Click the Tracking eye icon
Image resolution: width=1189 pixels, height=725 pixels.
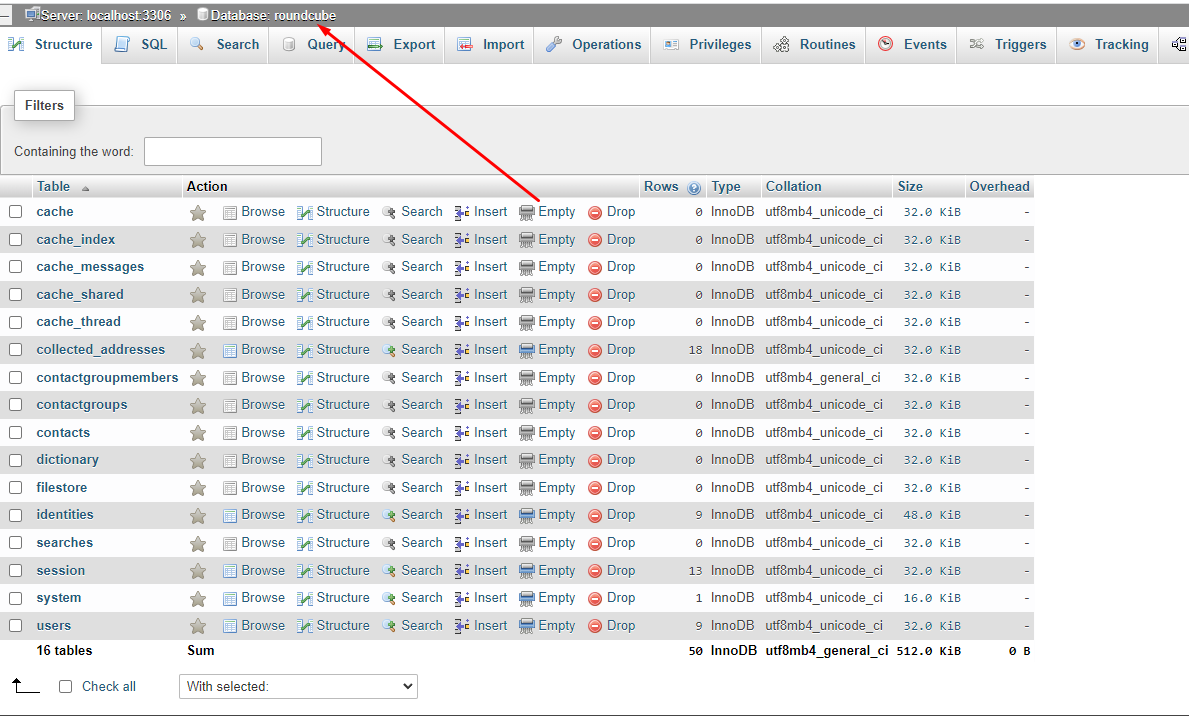(x=1077, y=44)
